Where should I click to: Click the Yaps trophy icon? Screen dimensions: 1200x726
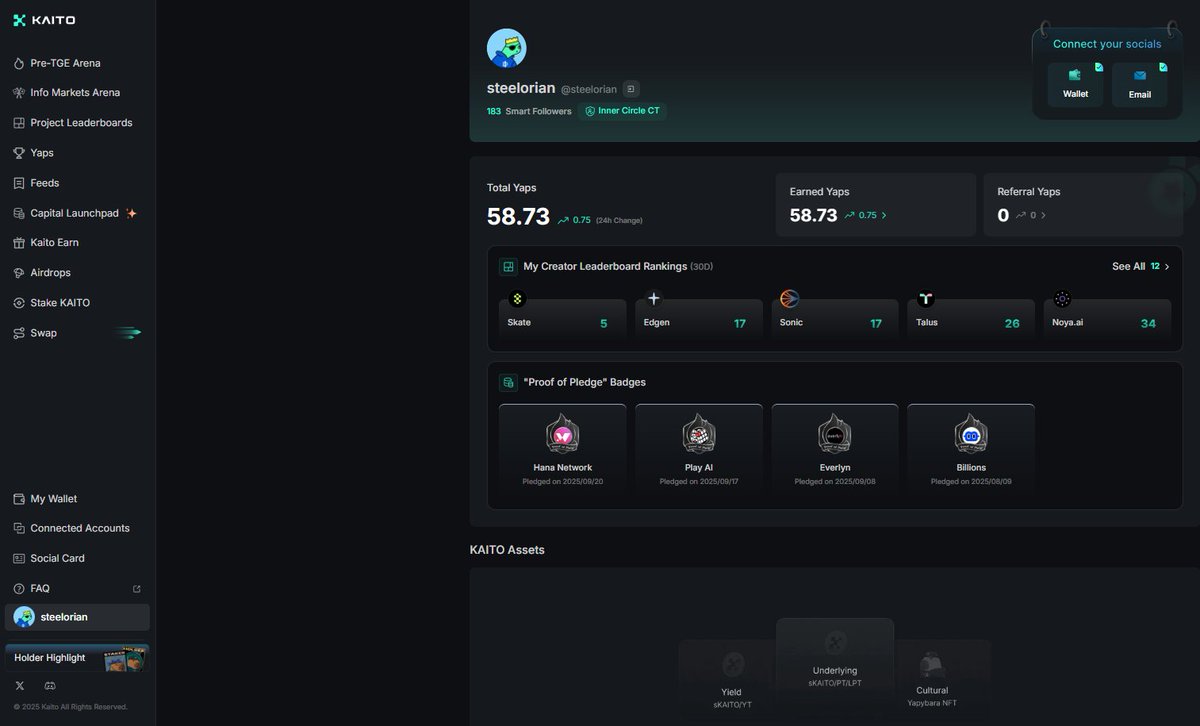(x=19, y=153)
